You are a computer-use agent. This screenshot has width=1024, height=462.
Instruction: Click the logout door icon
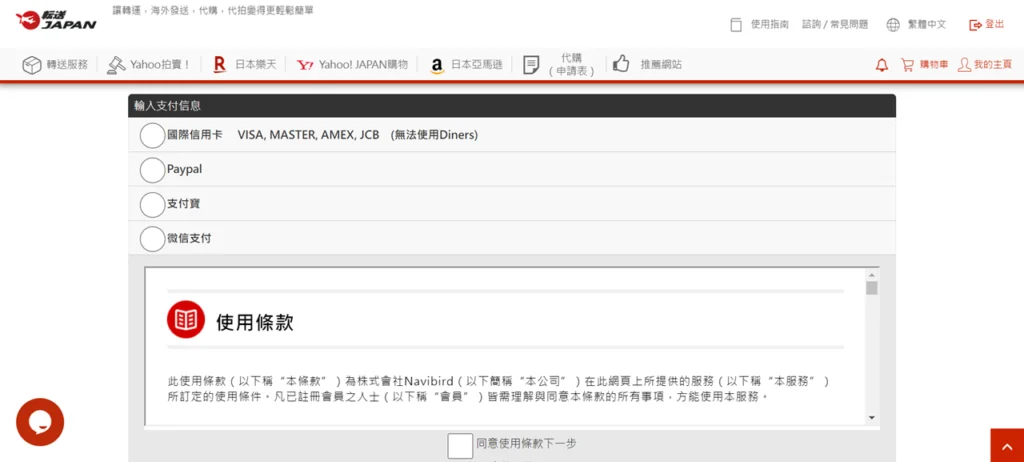click(x=975, y=25)
